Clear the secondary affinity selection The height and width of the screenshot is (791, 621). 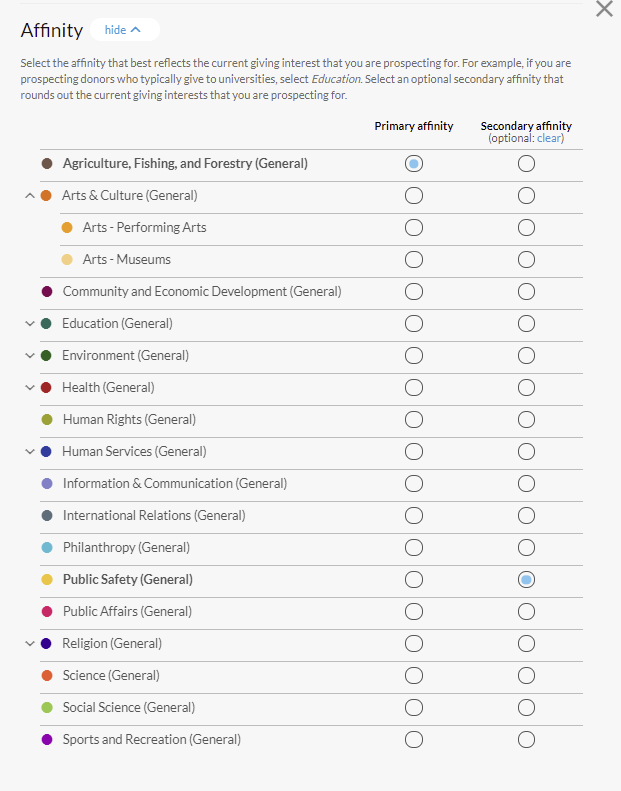click(x=549, y=138)
